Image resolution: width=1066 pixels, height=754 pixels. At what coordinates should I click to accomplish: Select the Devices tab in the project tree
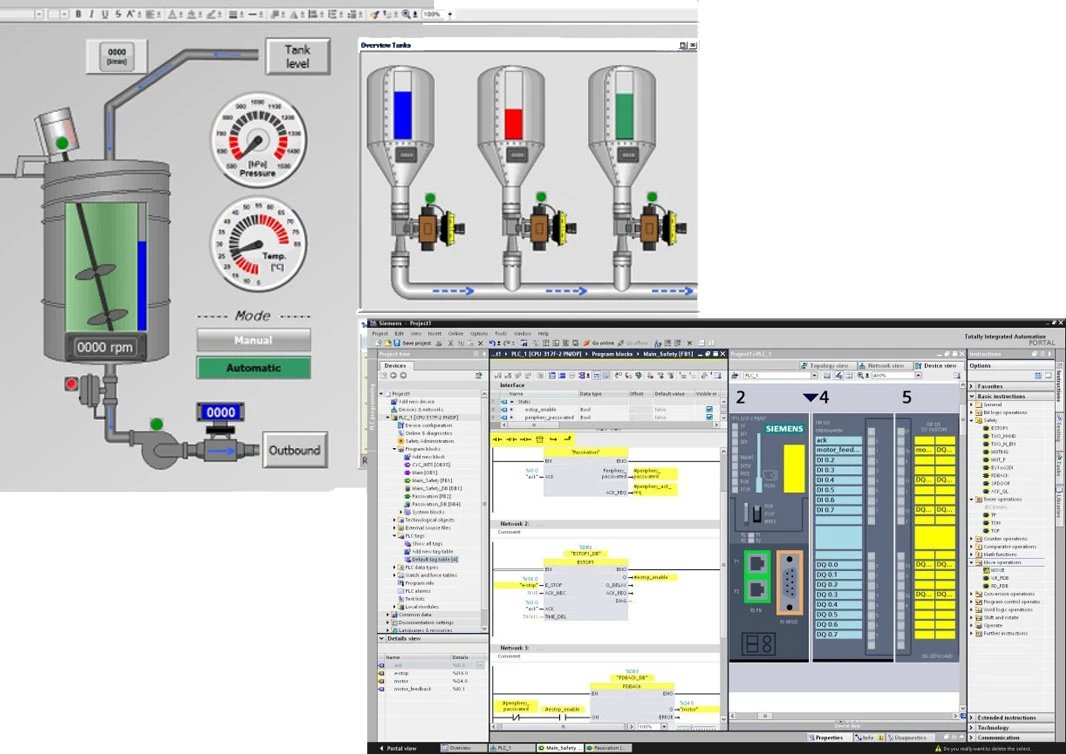click(395, 366)
